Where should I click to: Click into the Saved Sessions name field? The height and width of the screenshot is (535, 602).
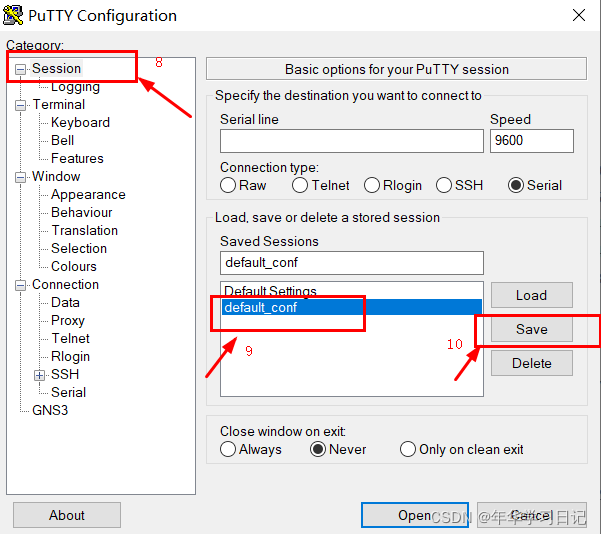point(352,263)
